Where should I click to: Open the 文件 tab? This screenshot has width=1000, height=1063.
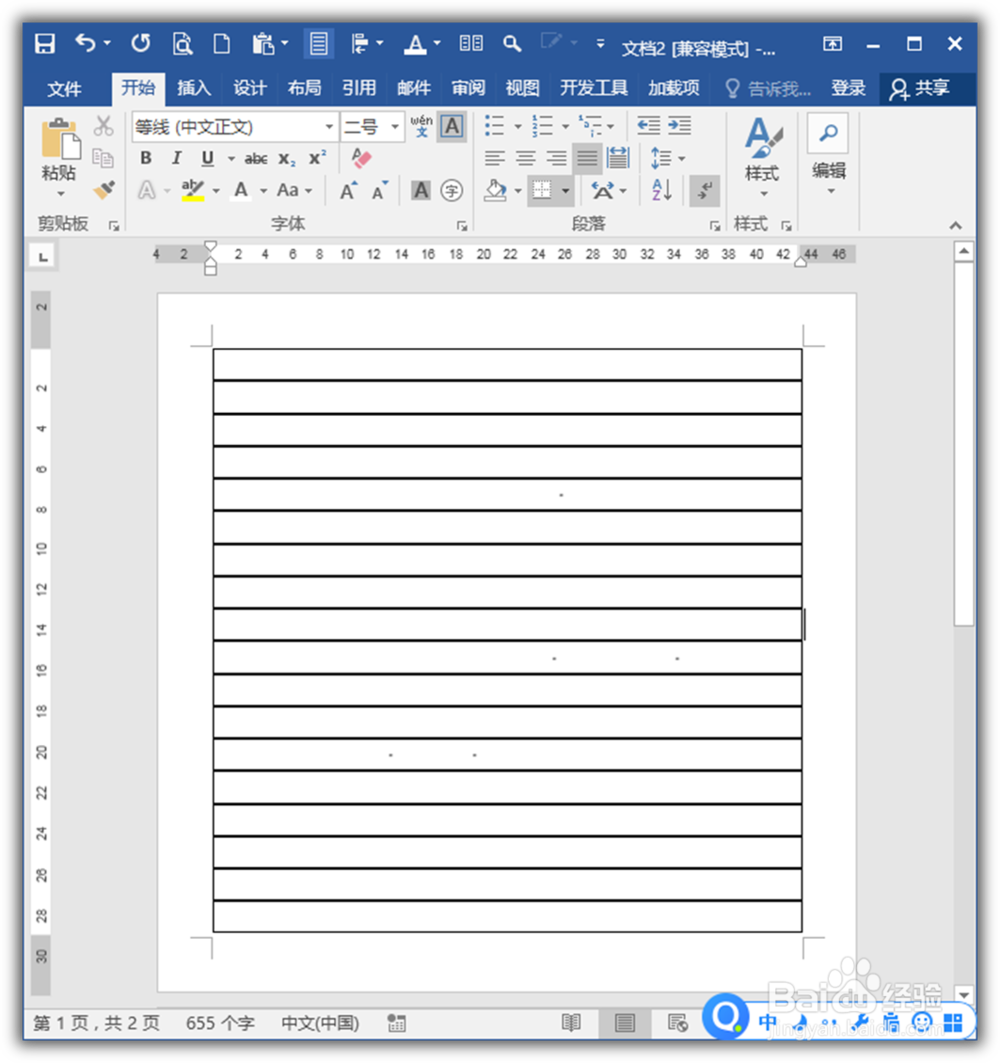click(x=64, y=89)
